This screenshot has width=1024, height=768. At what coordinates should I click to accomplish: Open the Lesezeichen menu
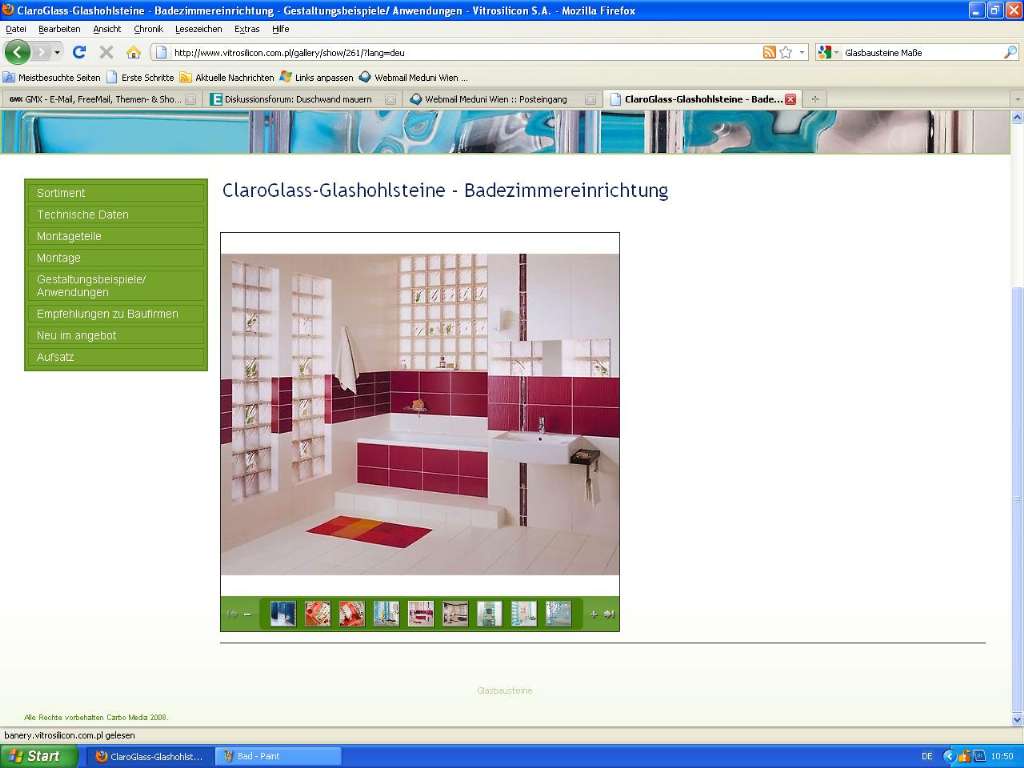click(x=199, y=29)
